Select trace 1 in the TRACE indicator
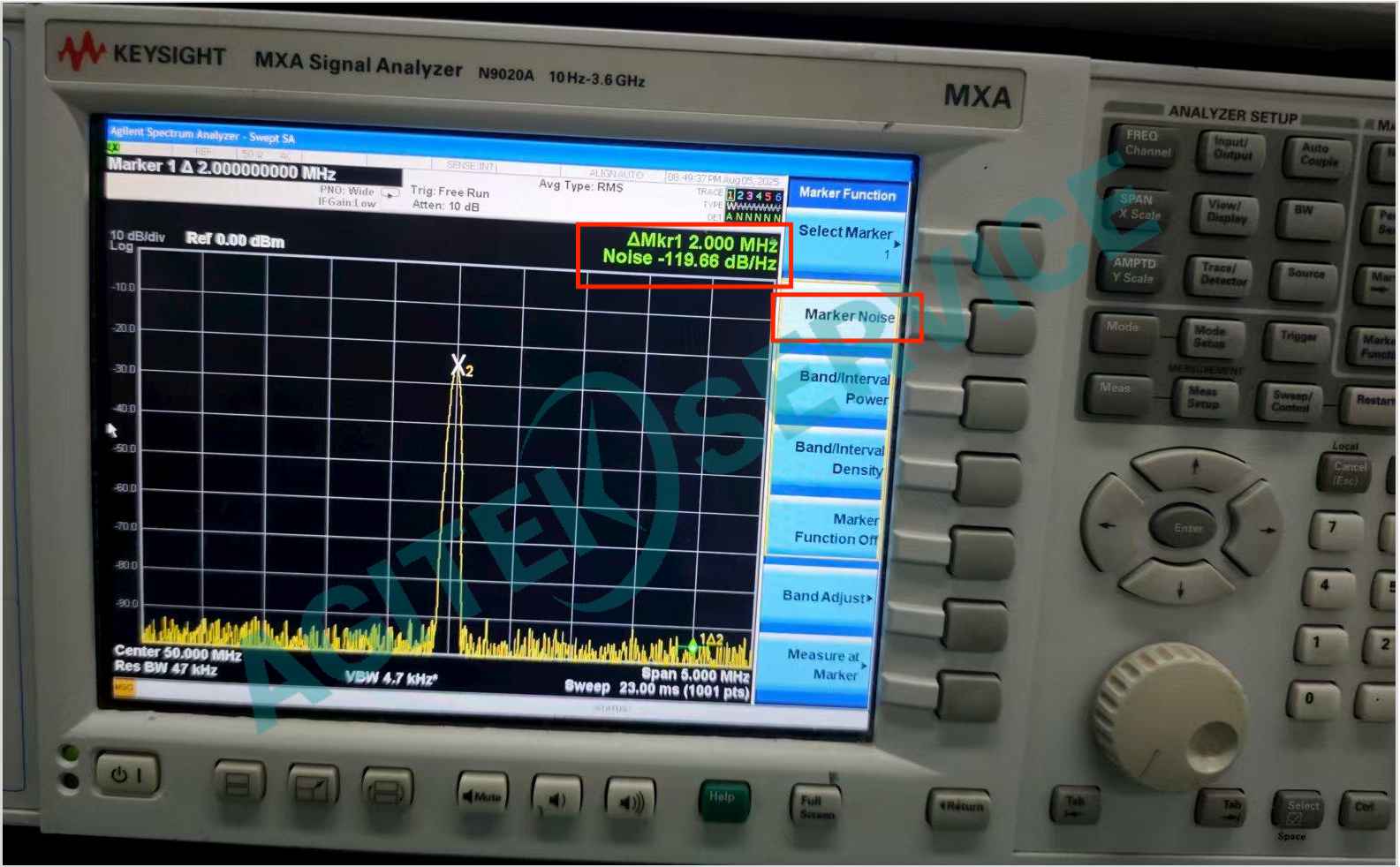This screenshot has height=867, width=1400. click(x=730, y=196)
